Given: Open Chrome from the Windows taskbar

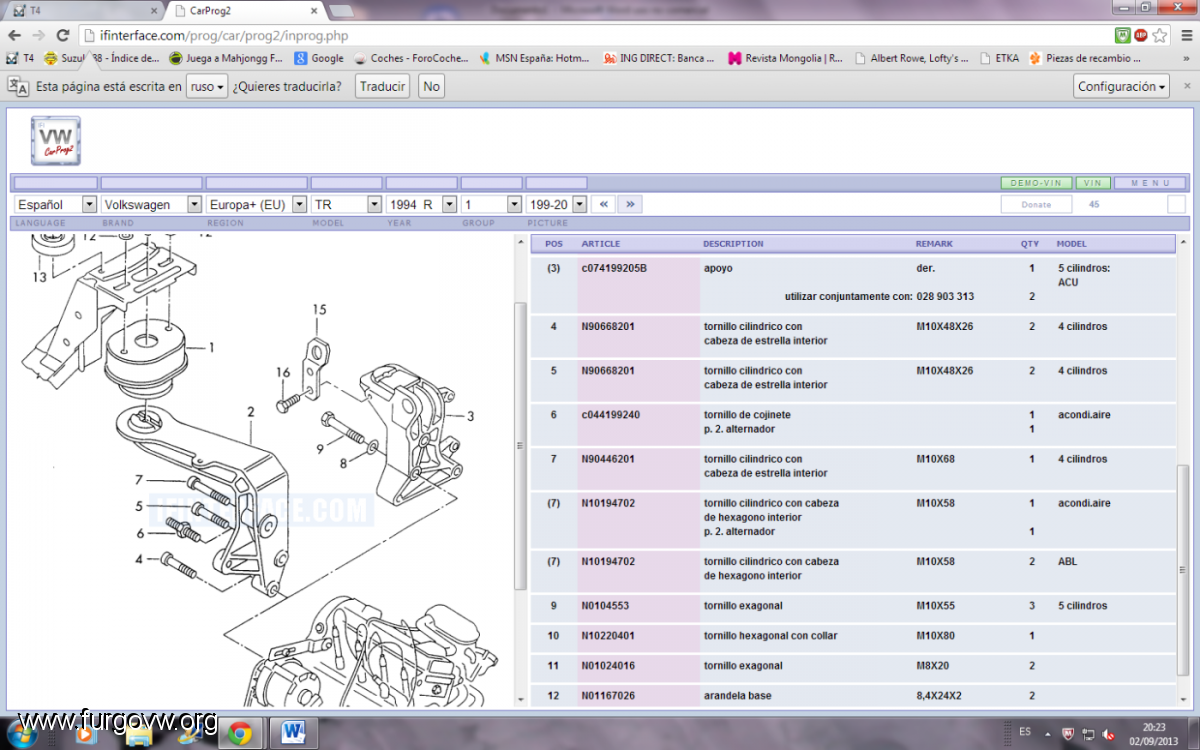Looking at the screenshot, I should point(239,733).
